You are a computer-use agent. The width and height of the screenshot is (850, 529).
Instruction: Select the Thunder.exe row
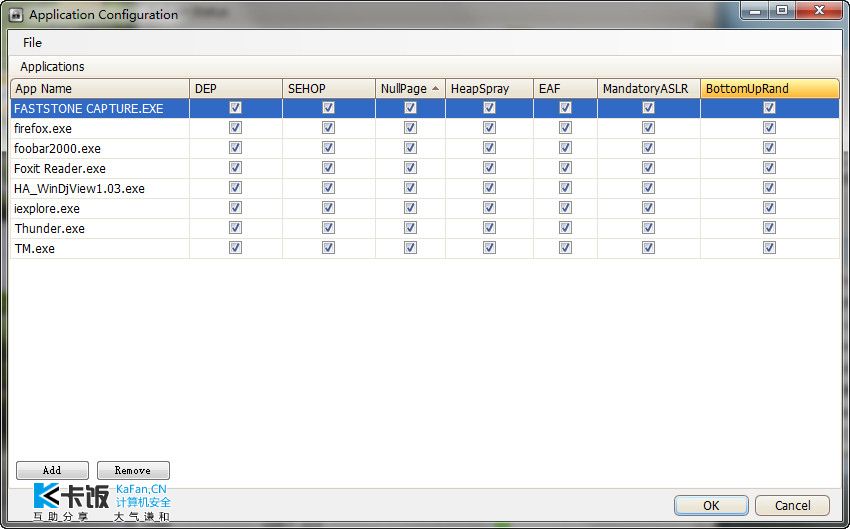click(x=425, y=229)
